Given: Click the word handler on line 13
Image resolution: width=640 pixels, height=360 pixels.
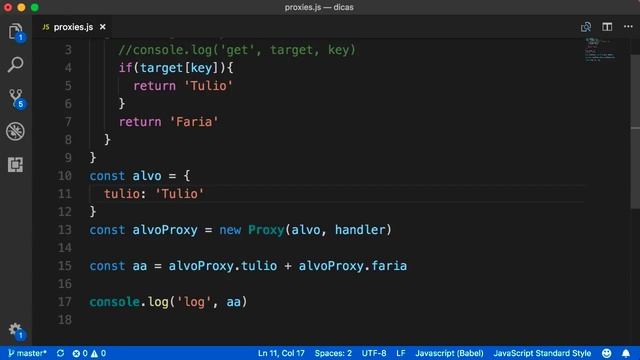Looking at the screenshot, I should pyautogui.click(x=360, y=230).
